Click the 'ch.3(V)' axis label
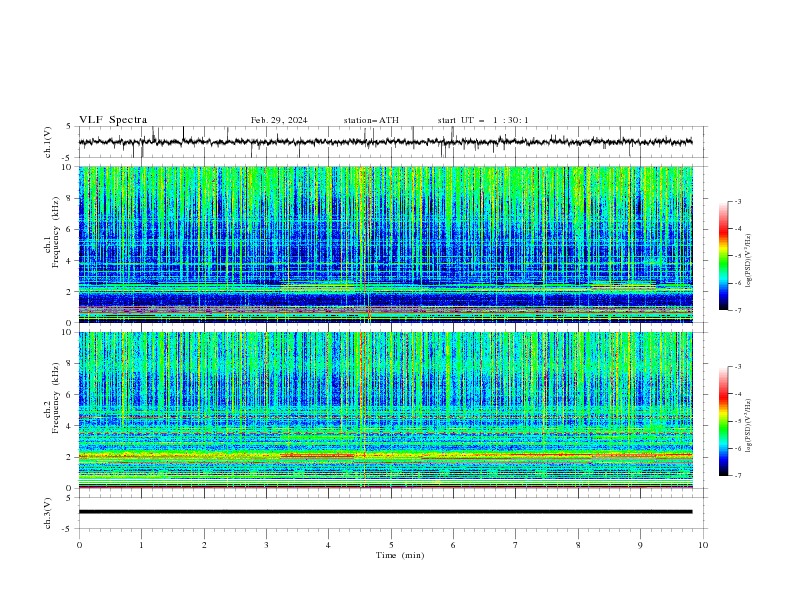The width and height of the screenshot is (792, 612). pos(48,513)
